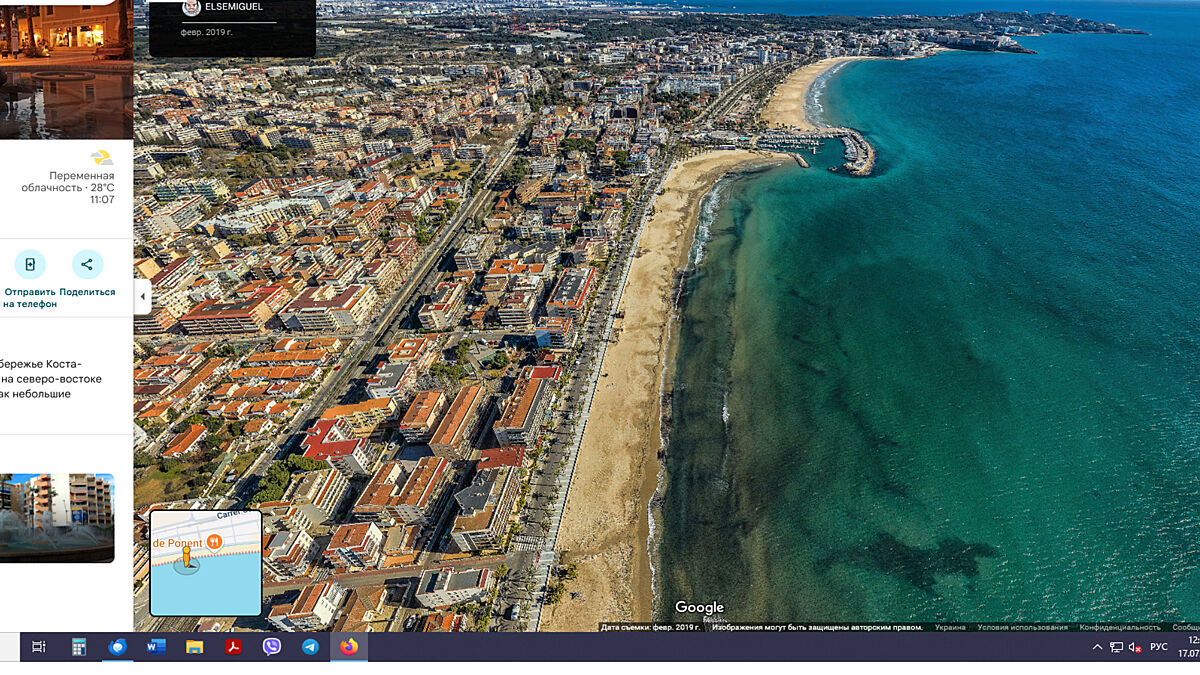Show hidden system tray icons
Screen dimensions: 1200x675
pos(1097,647)
